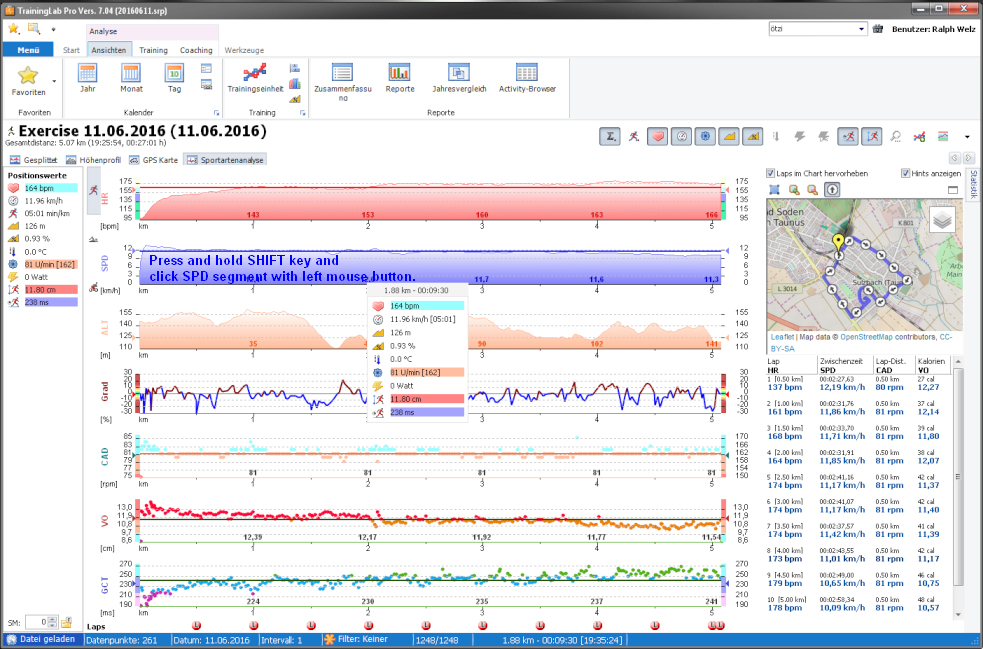Image resolution: width=983 pixels, height=649 pixels.
Task: Click the small star icon in quick access bar
Action: point(14,29)
